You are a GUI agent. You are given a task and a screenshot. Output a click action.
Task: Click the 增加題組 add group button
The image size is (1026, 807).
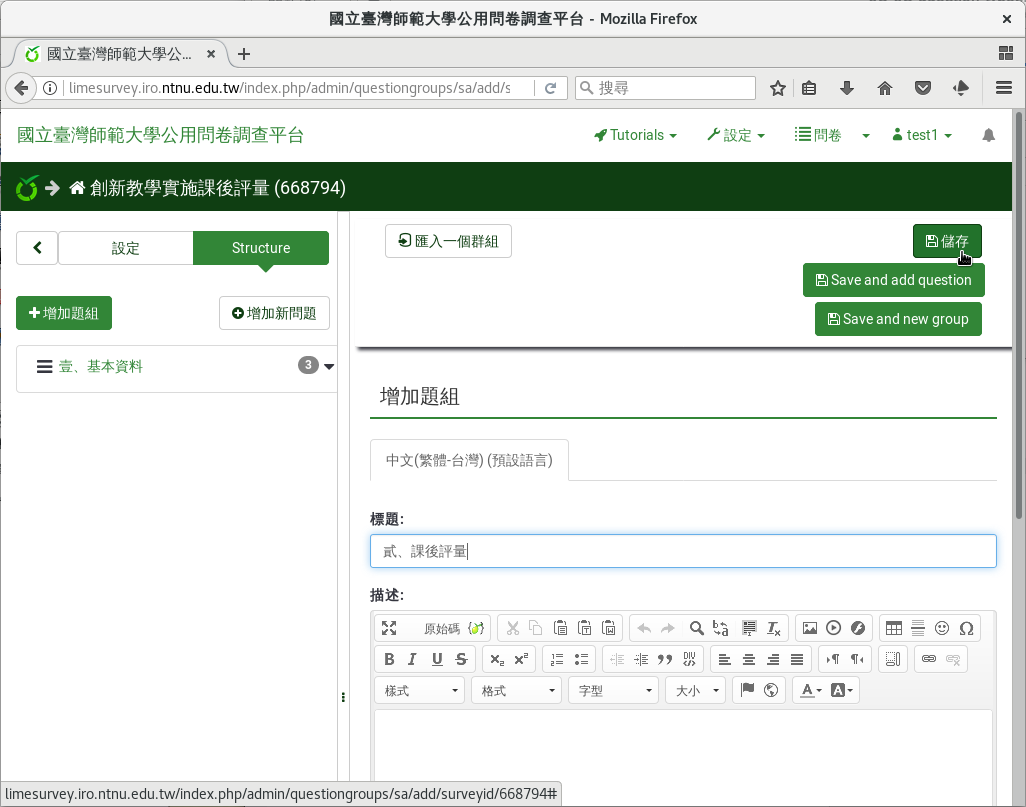[x=63, y=313]
